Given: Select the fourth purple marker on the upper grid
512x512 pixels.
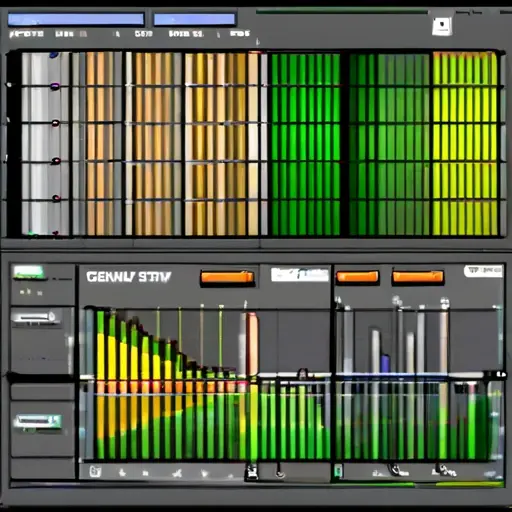Looking at the screenshot, I should [56, 161].
